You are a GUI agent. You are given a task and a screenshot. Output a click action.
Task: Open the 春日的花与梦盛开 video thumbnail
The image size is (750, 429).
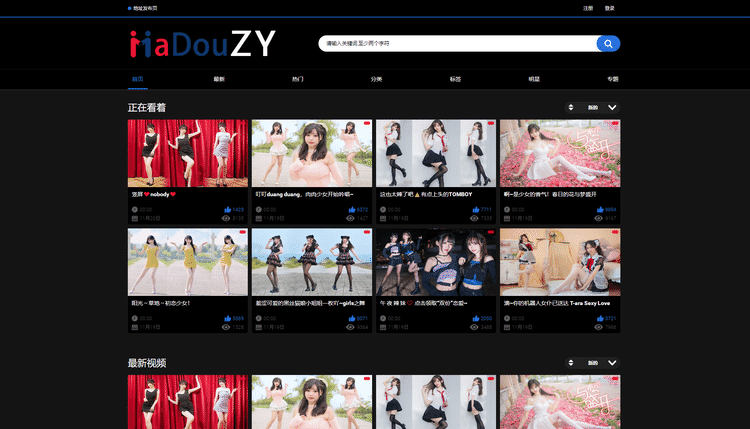coord(559,153)
